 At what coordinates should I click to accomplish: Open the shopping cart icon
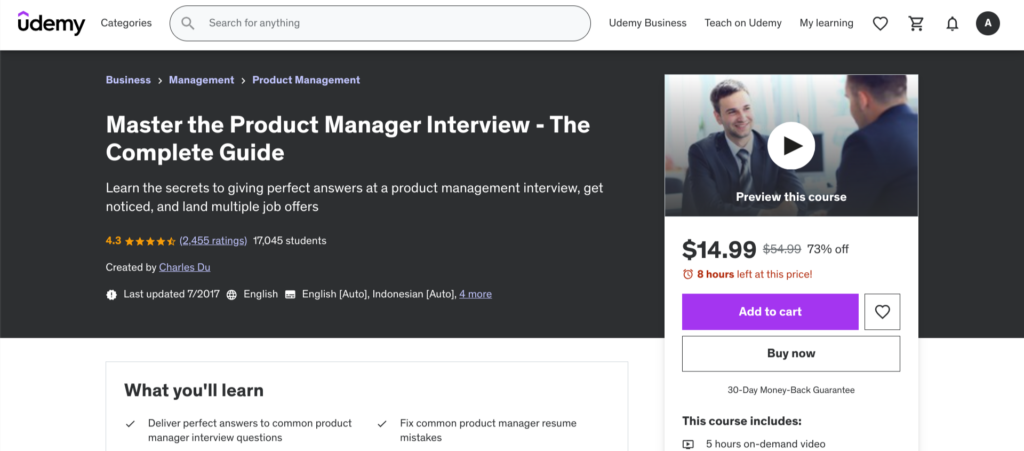[916, 23]
